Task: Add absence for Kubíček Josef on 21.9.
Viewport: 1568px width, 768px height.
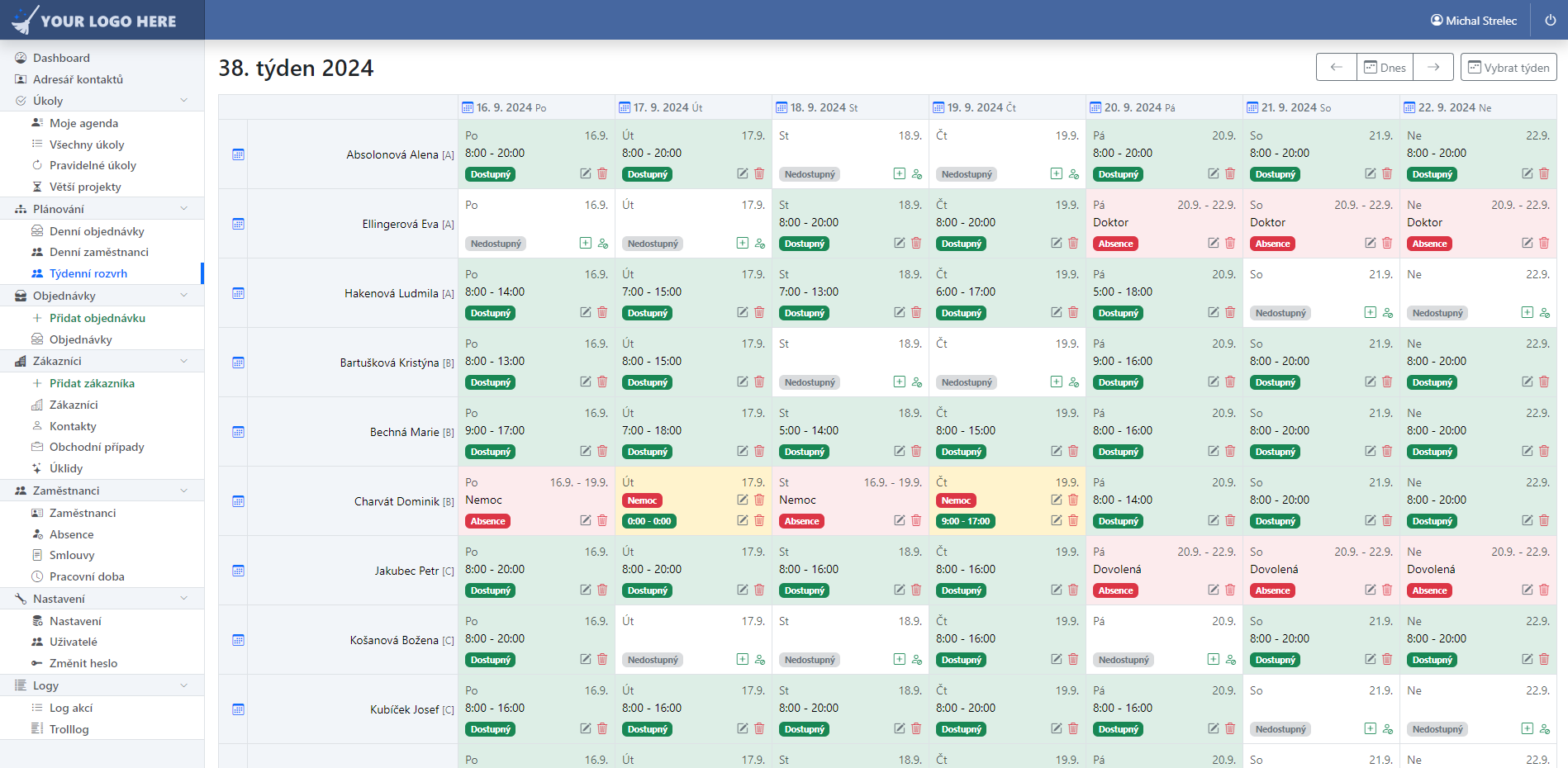Action: click(x=1388, y=729)
